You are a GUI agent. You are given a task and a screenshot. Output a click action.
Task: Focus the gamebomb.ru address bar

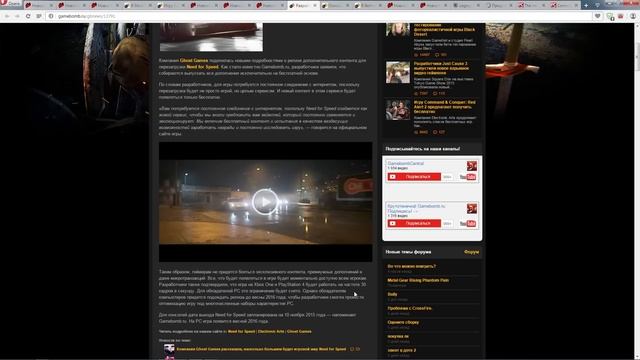(x=318, y=16)
